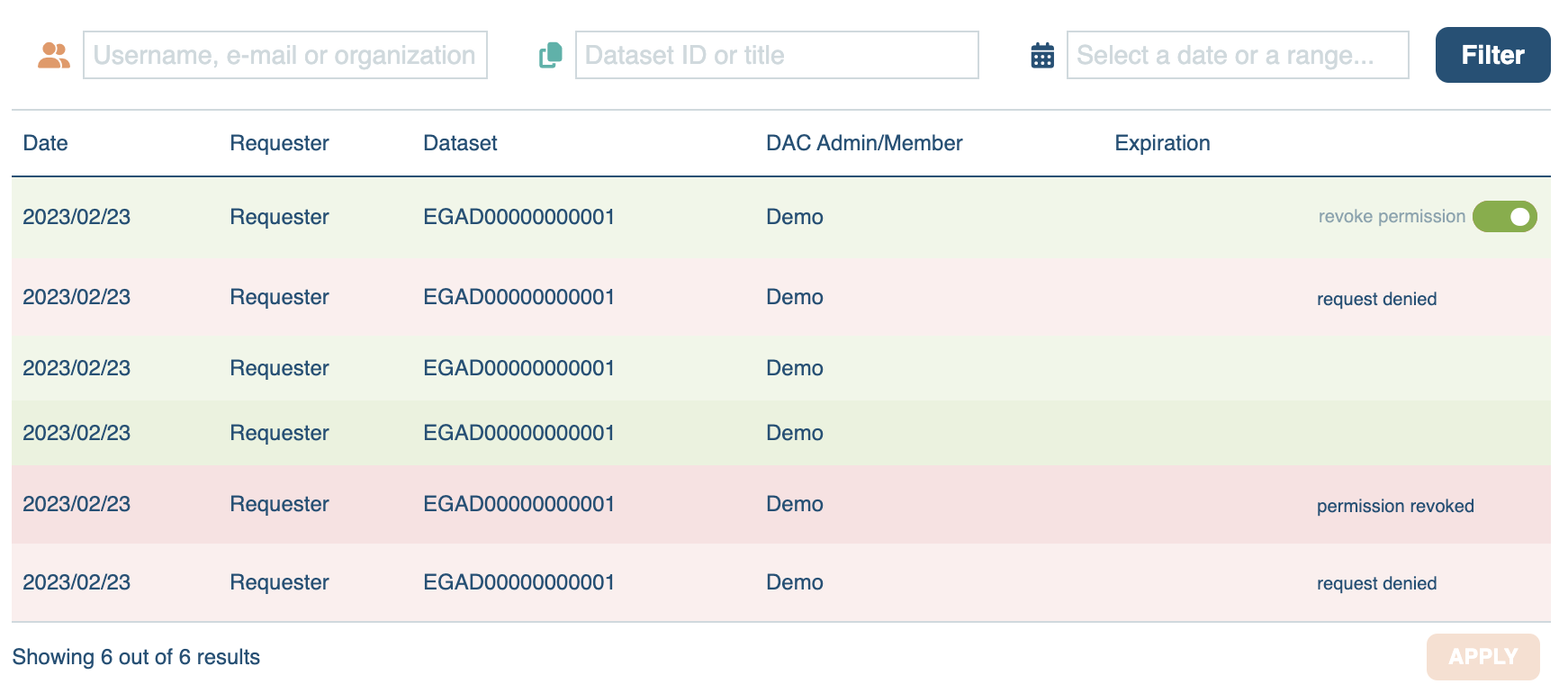1568x693 pixels.
Task: Sort by the Date column header
Action: pyautogui.click(x=46, y=143)
